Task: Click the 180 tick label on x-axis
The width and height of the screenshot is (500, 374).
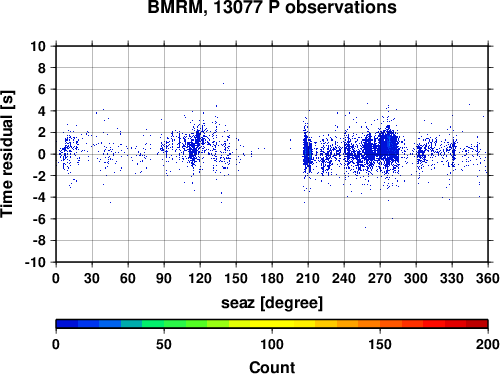Action: (x=272, y=278)
